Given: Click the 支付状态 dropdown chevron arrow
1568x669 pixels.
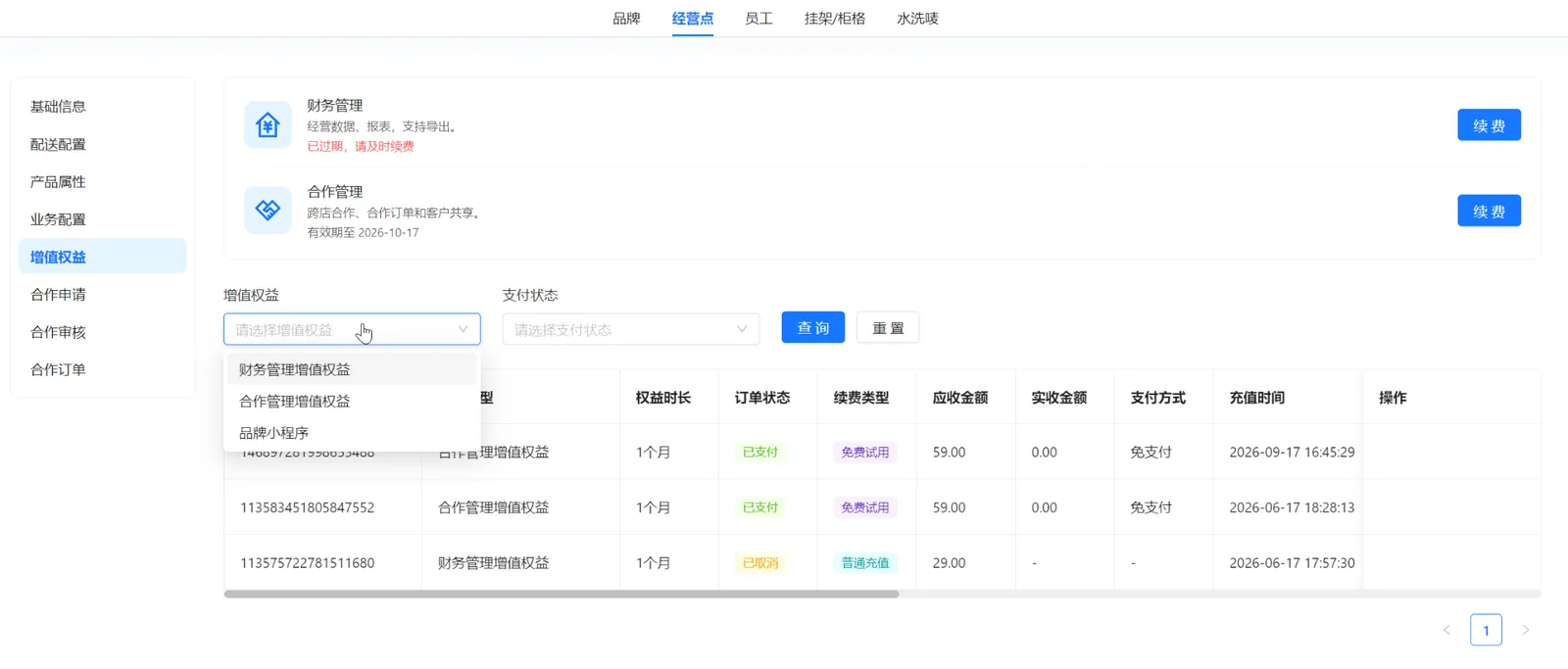Looking at the screenshot, I should click(x=742, y=329).
